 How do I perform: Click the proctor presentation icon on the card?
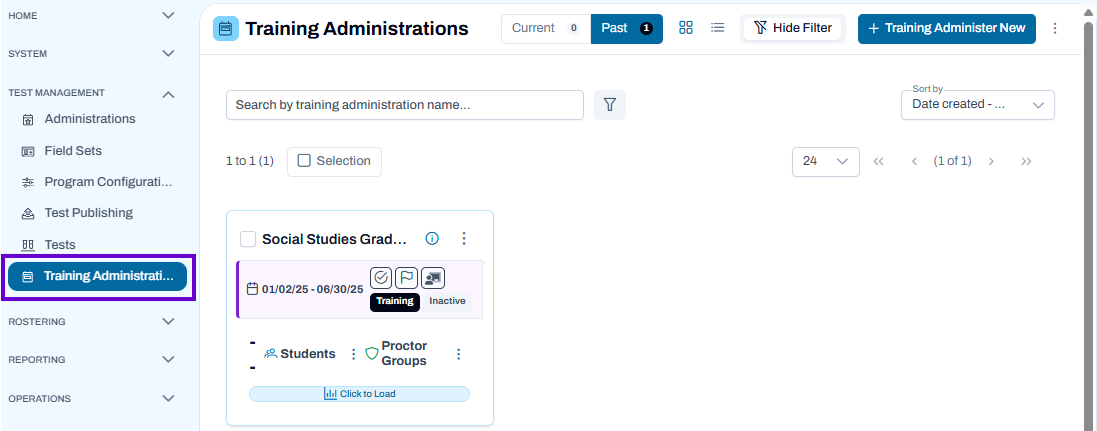[x=433, y=278]
